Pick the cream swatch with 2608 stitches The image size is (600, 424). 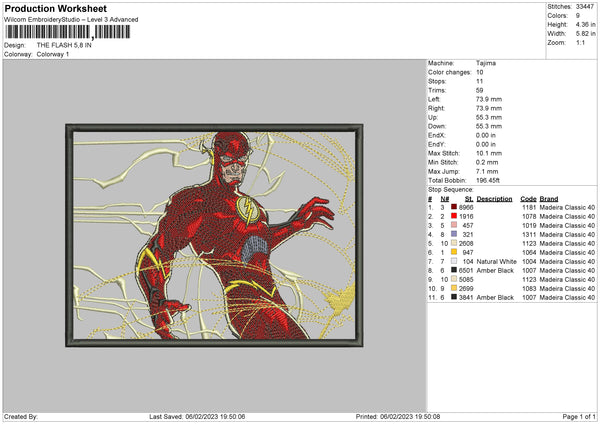point(454,243)
